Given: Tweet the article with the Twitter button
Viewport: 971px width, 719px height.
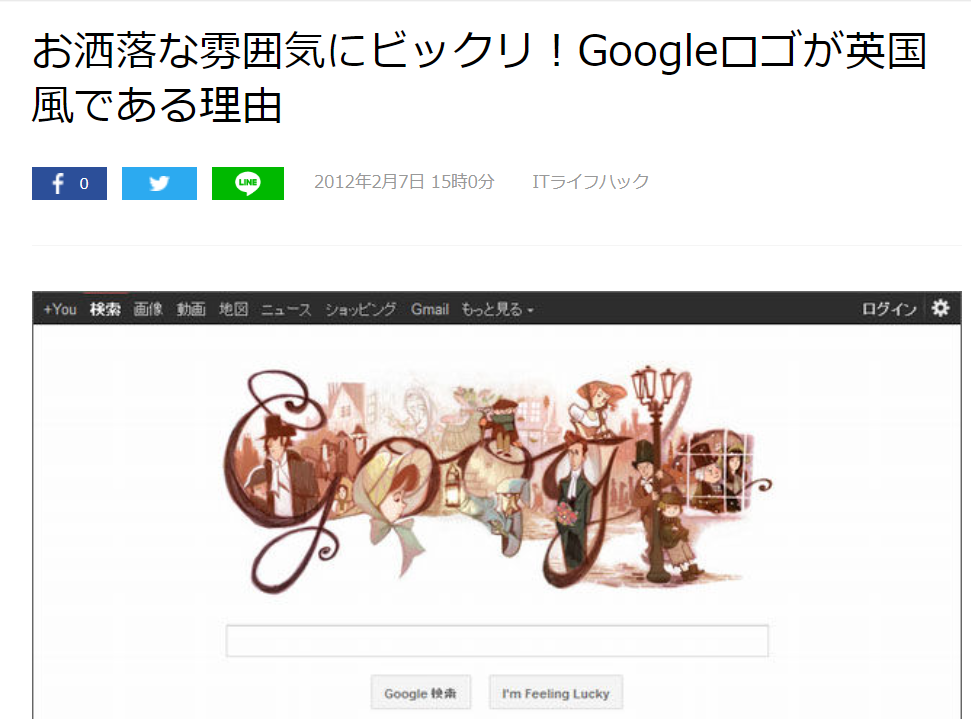Looking at the screenshot, I should tap(159, 183).
